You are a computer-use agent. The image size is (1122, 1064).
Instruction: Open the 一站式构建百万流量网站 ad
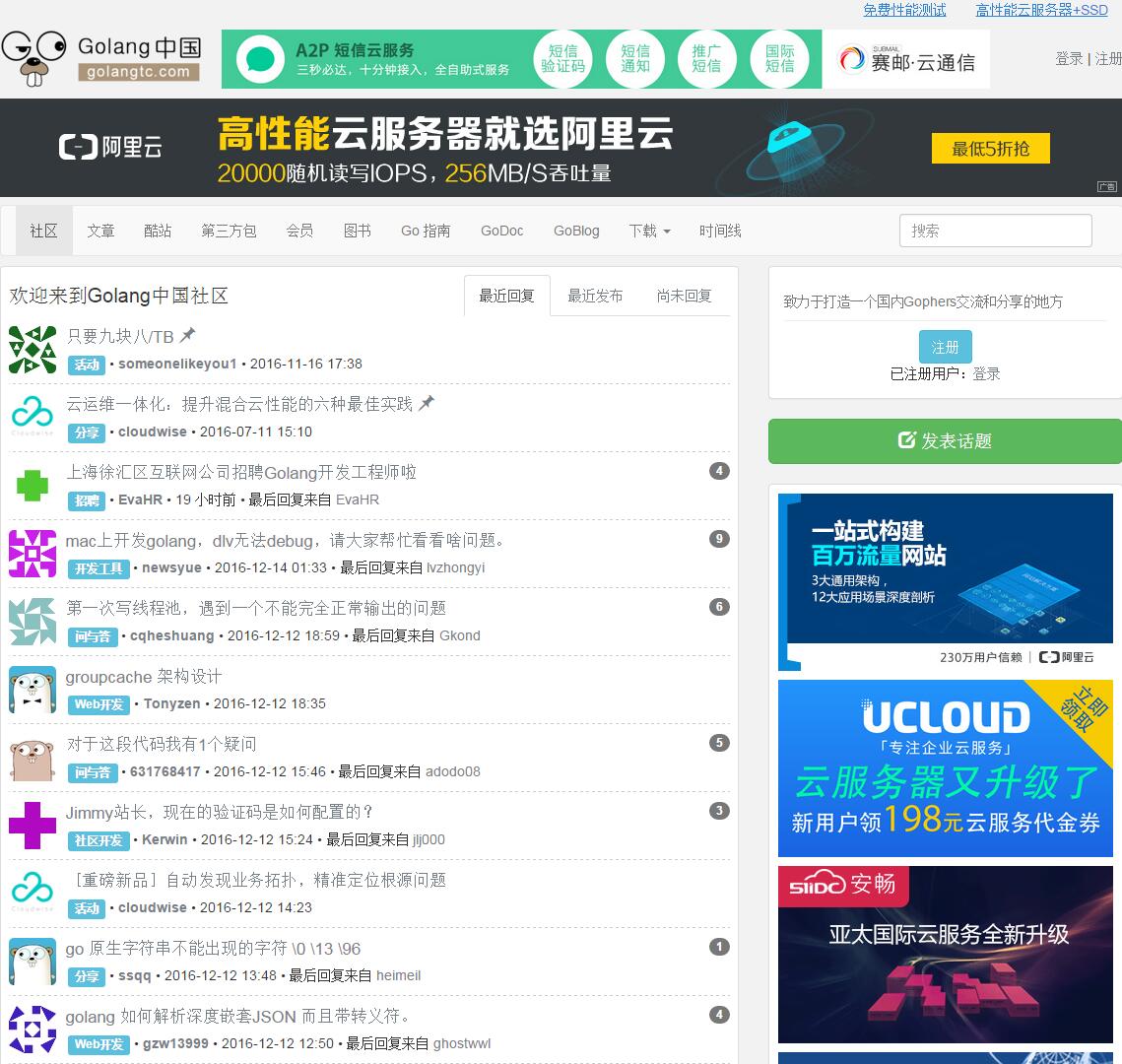pyautogui.click(x=946, y=581)
